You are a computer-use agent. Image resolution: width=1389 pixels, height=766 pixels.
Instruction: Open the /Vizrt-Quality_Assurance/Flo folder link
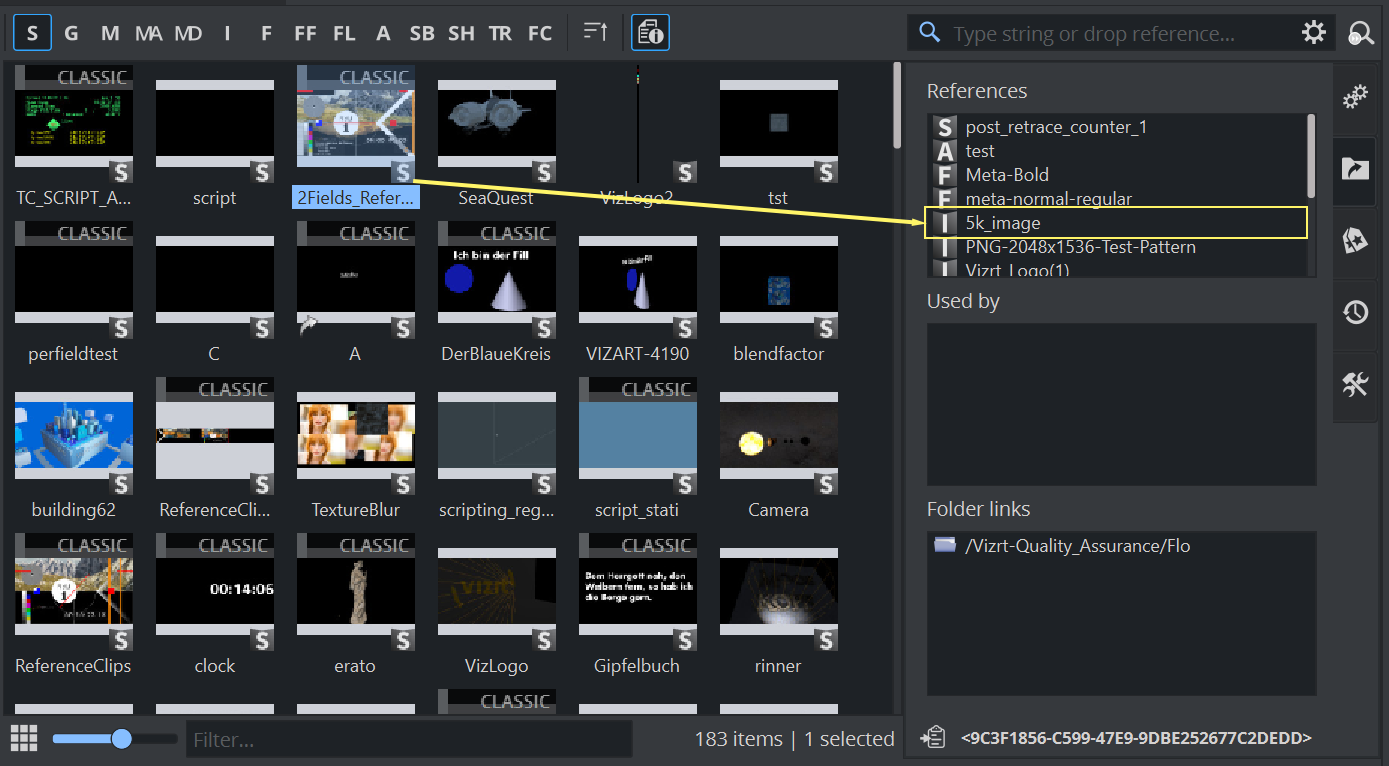[x=1076, y=546]
